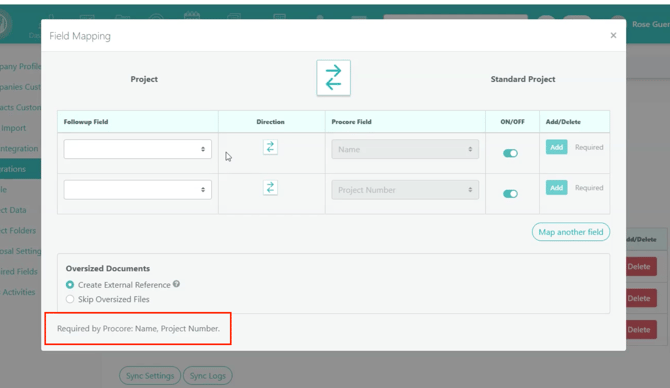This screenshot has height=388, width=670.
Task: Open help icon beside Create External Reference
Action: coord(176,284)
